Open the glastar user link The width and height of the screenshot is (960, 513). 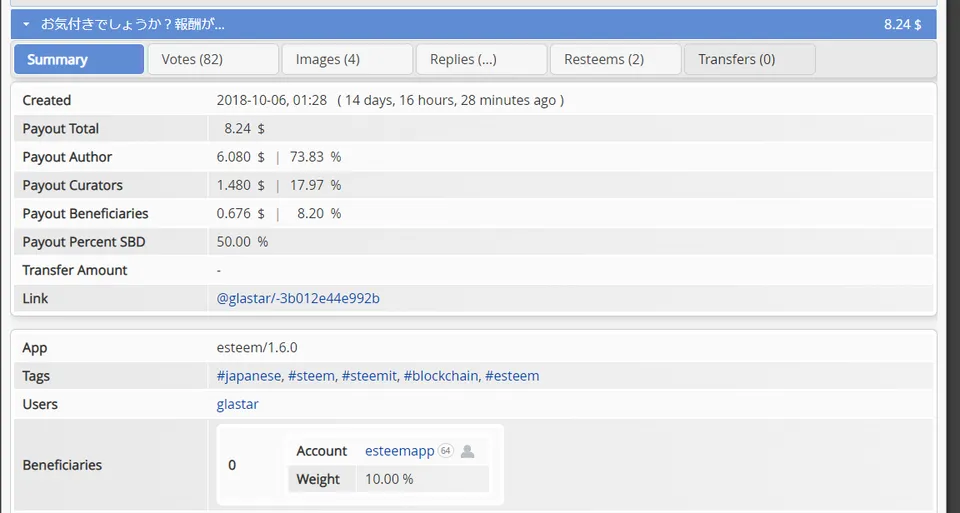click(x=238, y=405)
